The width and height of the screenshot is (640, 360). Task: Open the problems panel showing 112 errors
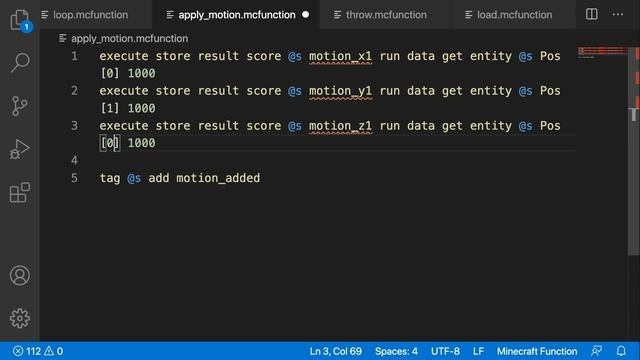(x=38, y=351)
